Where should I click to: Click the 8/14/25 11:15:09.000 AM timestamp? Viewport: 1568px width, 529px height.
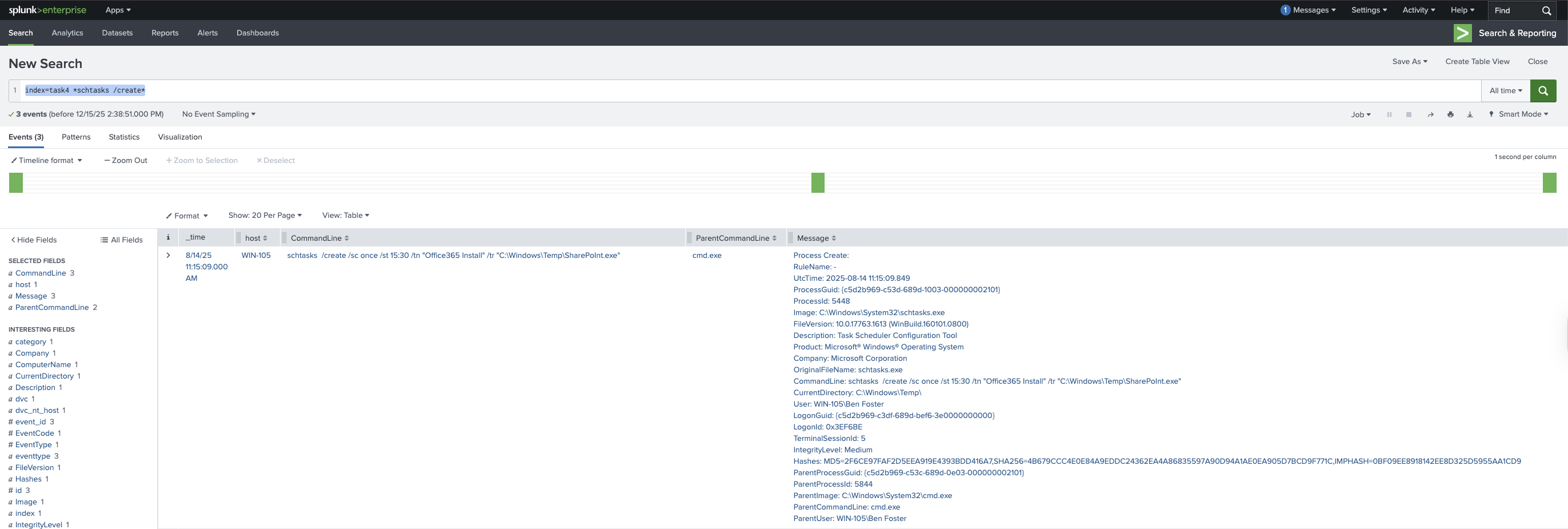(x=207, y=267)
